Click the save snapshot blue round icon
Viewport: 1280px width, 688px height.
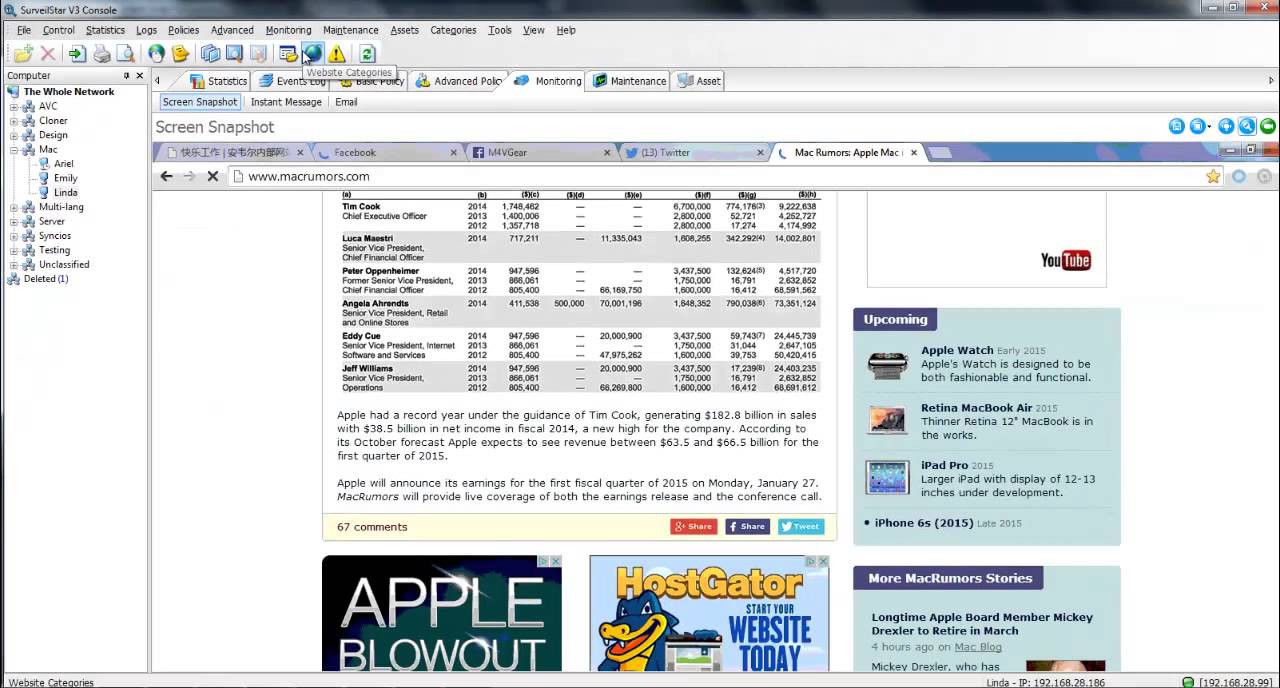(x=1177, y=126)
